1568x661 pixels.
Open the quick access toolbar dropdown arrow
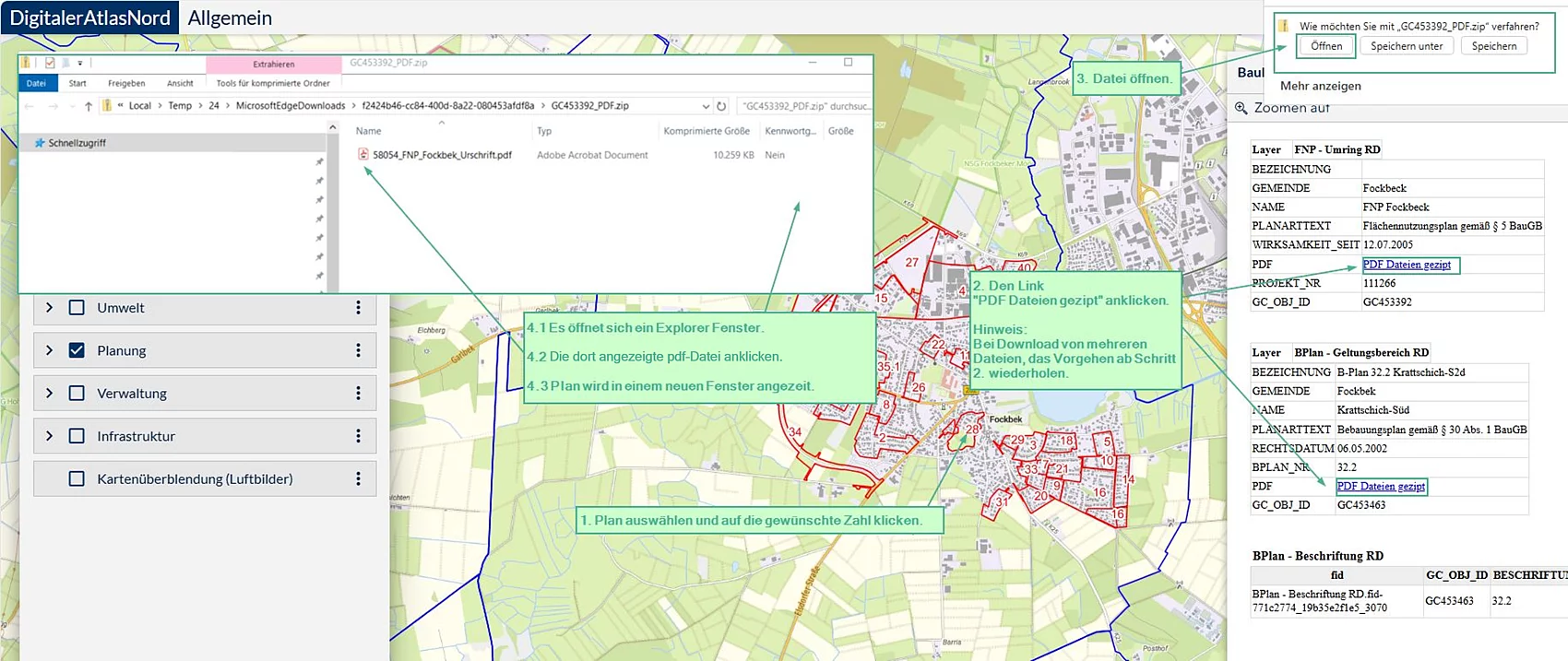coord(80,63)
